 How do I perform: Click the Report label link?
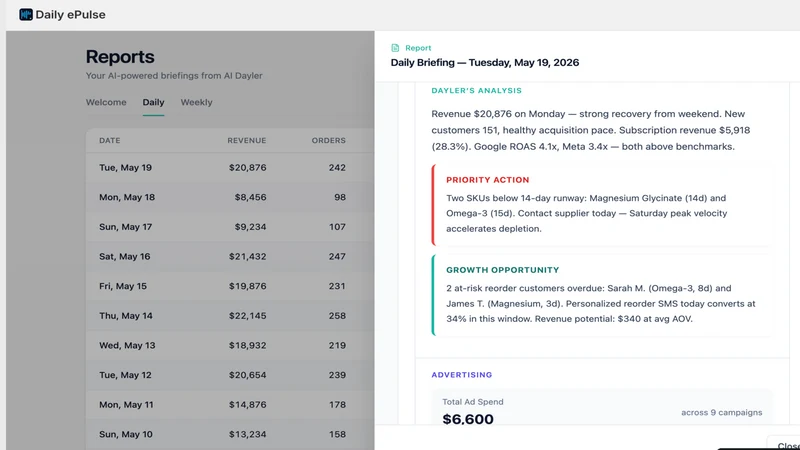(x=418, y=48)
